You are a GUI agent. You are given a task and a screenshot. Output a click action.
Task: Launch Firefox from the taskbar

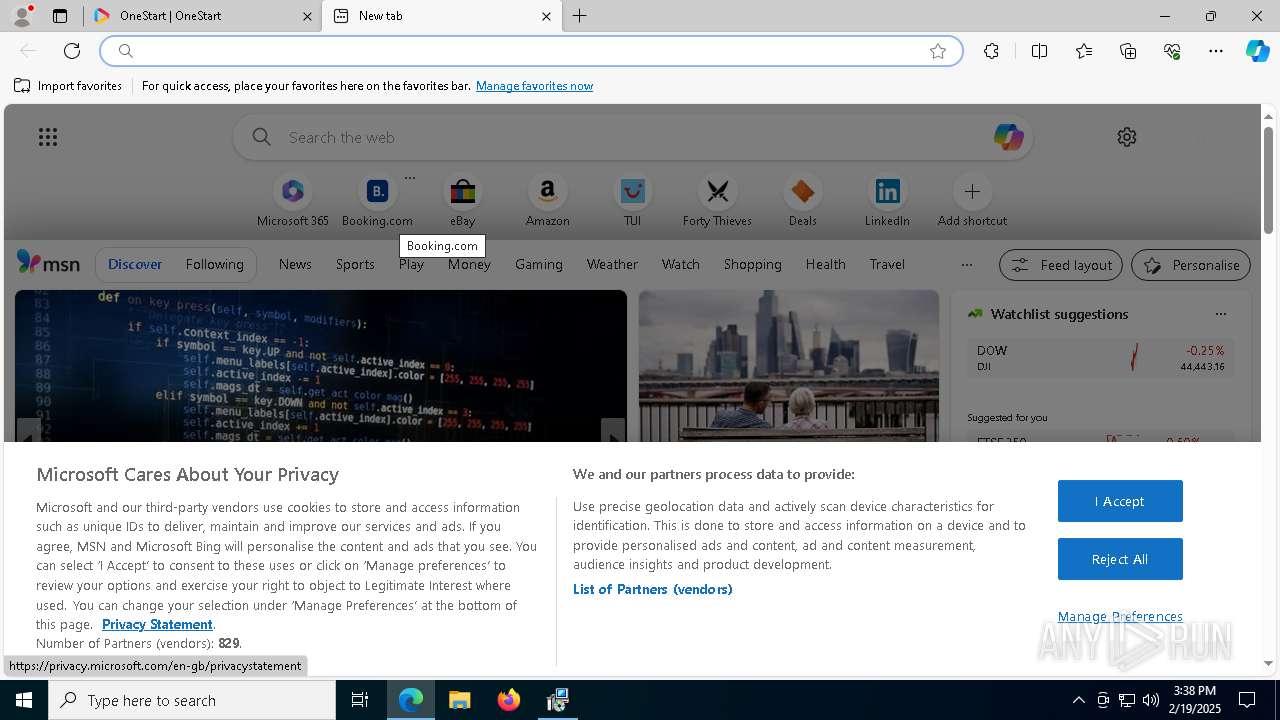click(x=509, y=700)
